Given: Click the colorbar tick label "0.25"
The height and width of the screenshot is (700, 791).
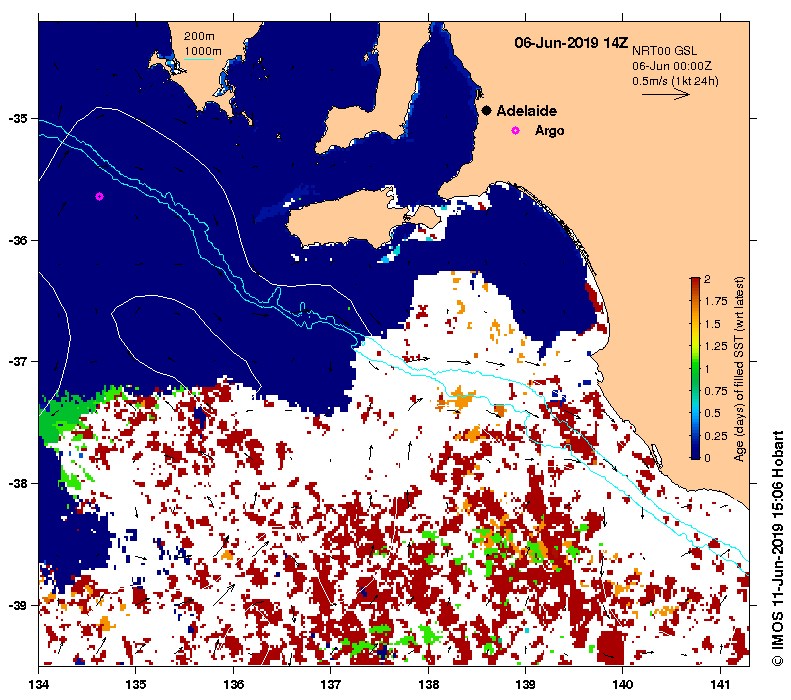Looking at the screenshot, I should point(716,436).
